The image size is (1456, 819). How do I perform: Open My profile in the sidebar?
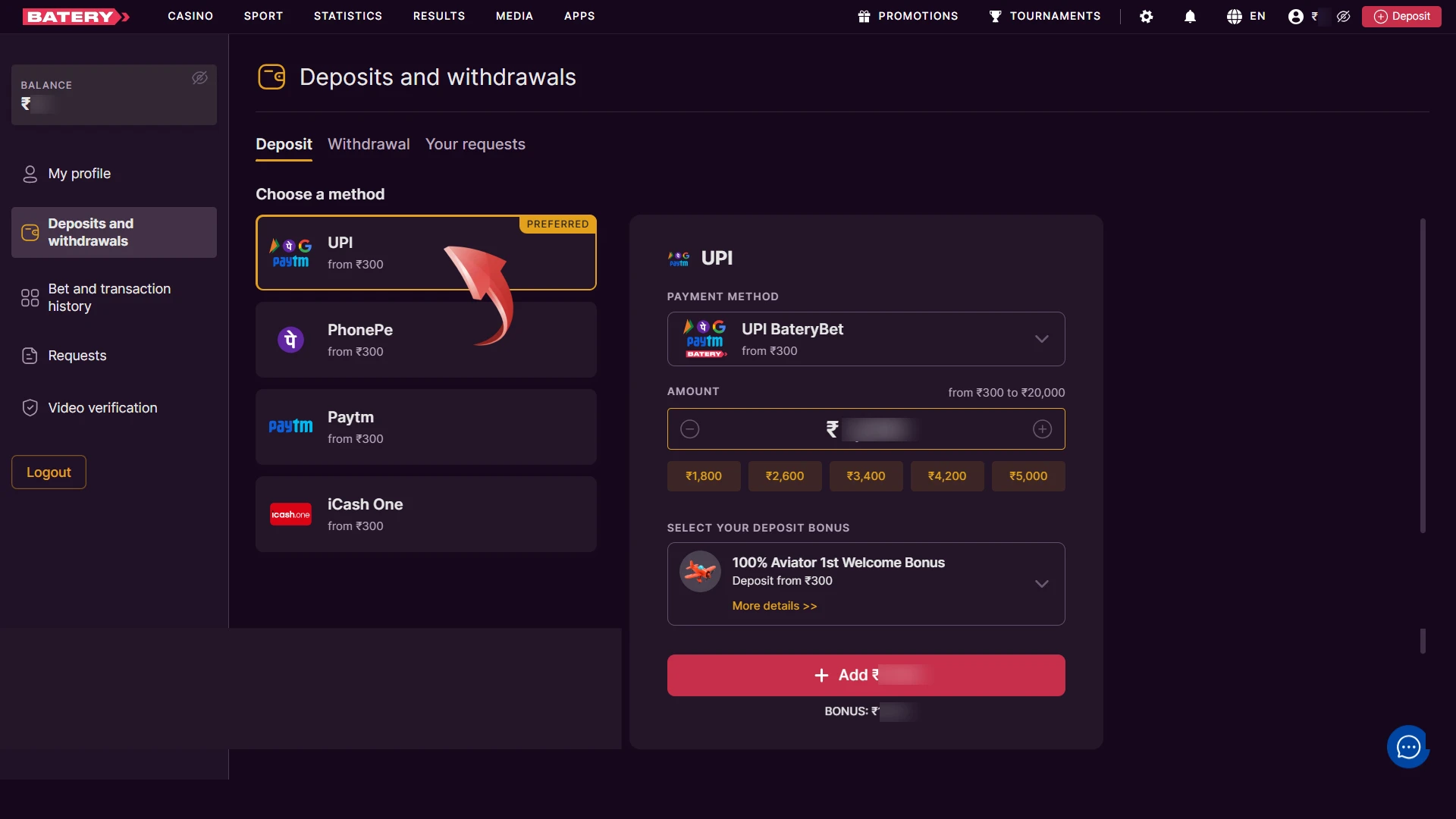click(x=79, y=173)
